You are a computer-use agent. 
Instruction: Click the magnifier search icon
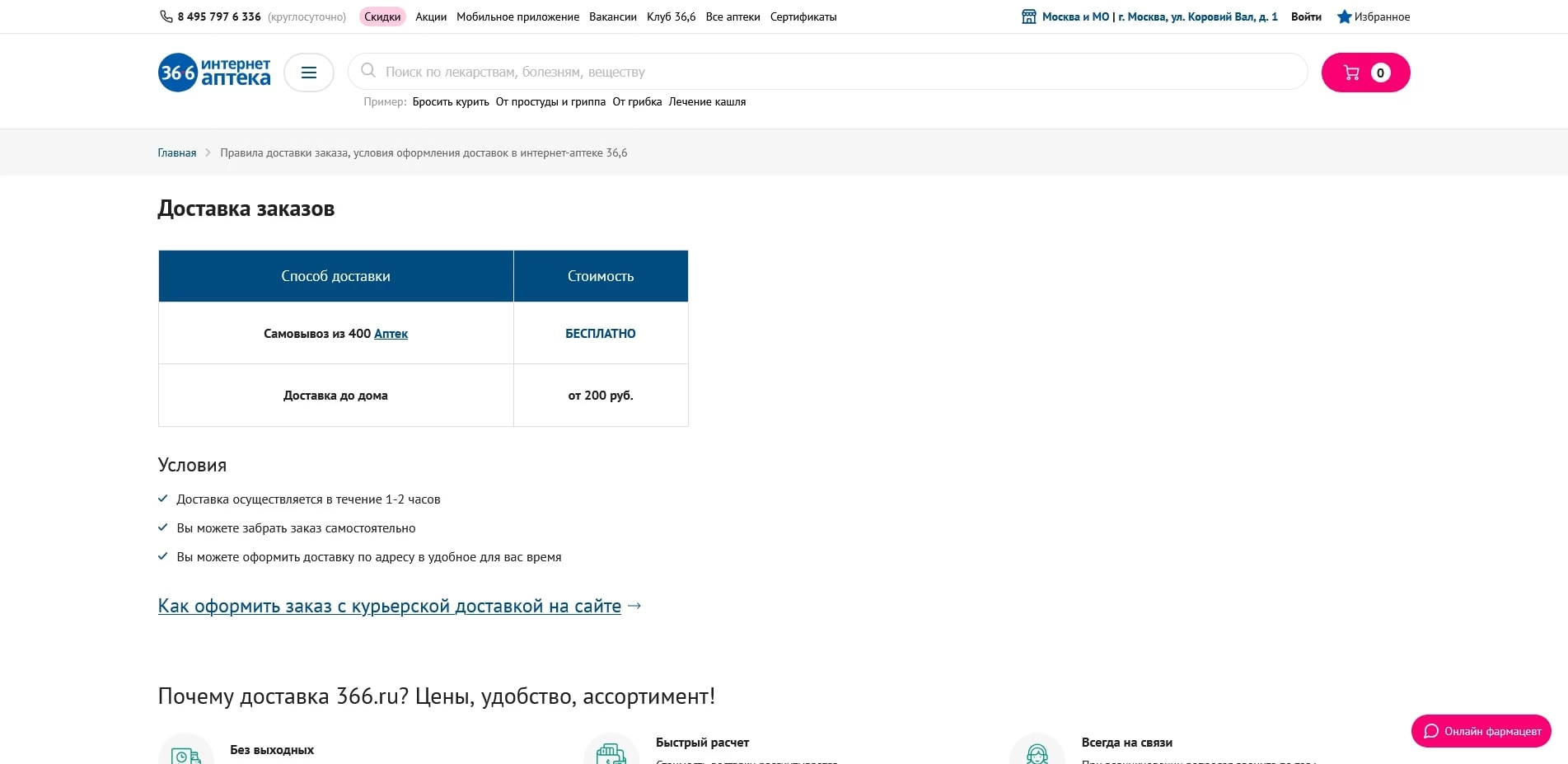tap(368, 71)
